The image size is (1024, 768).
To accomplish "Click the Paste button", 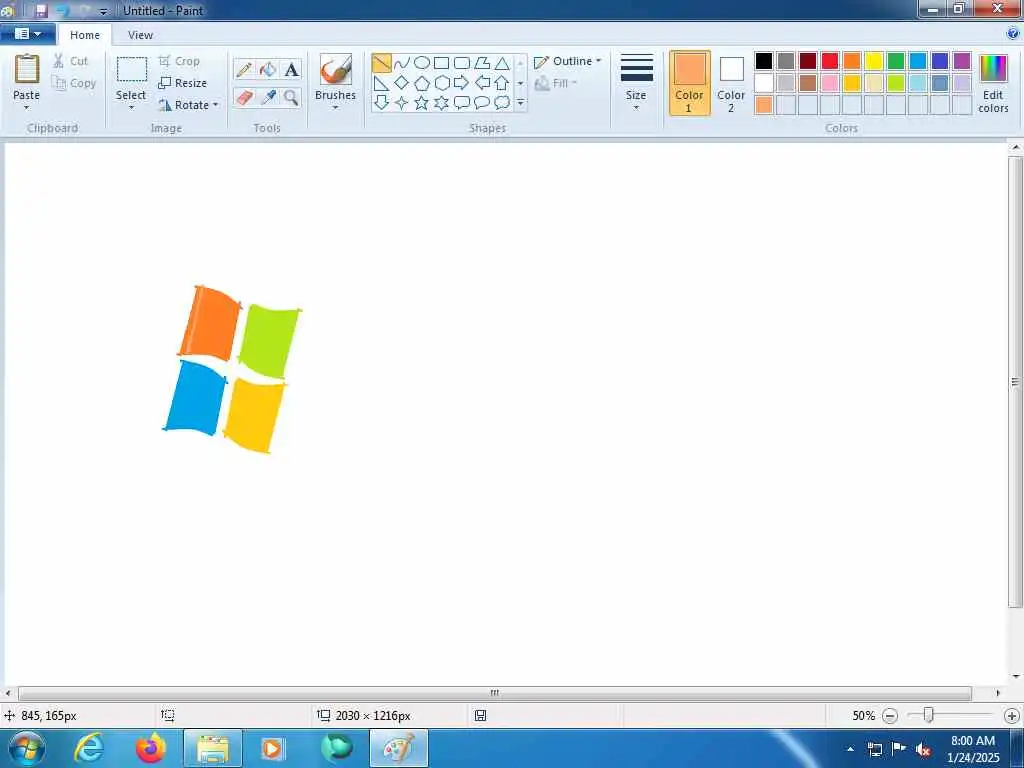I will (27, 77).
